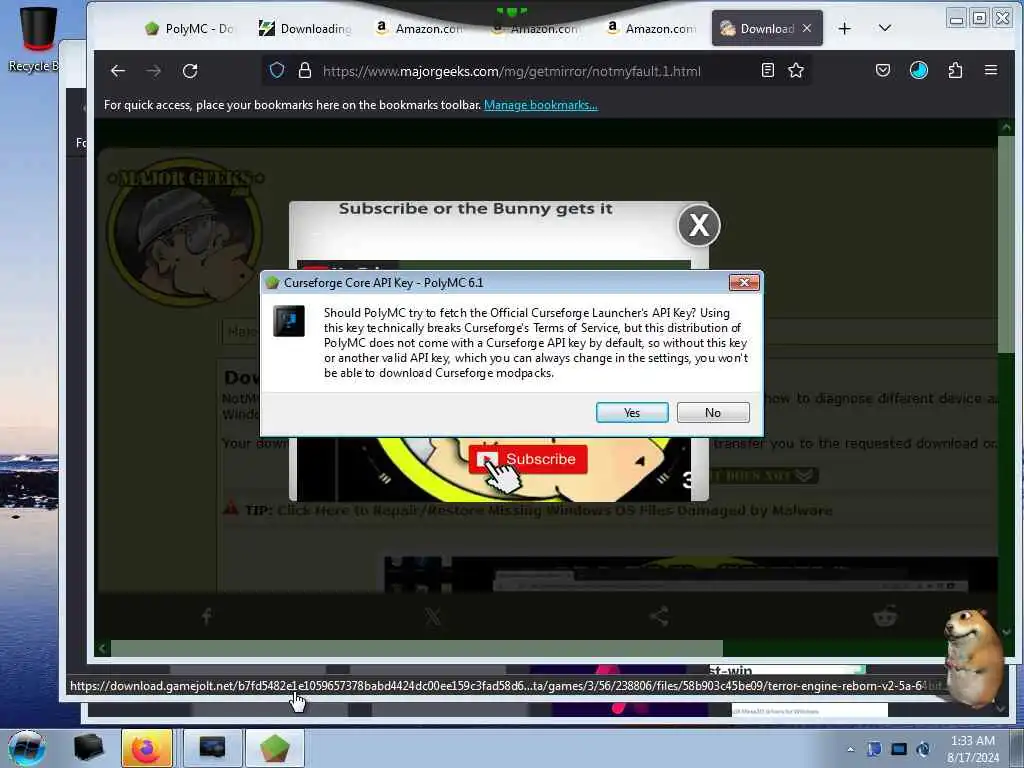Viewport: 1024px width, 768px height.
Task: Open the PolyMC taskbar icon
Action: [x=274, y=748]
